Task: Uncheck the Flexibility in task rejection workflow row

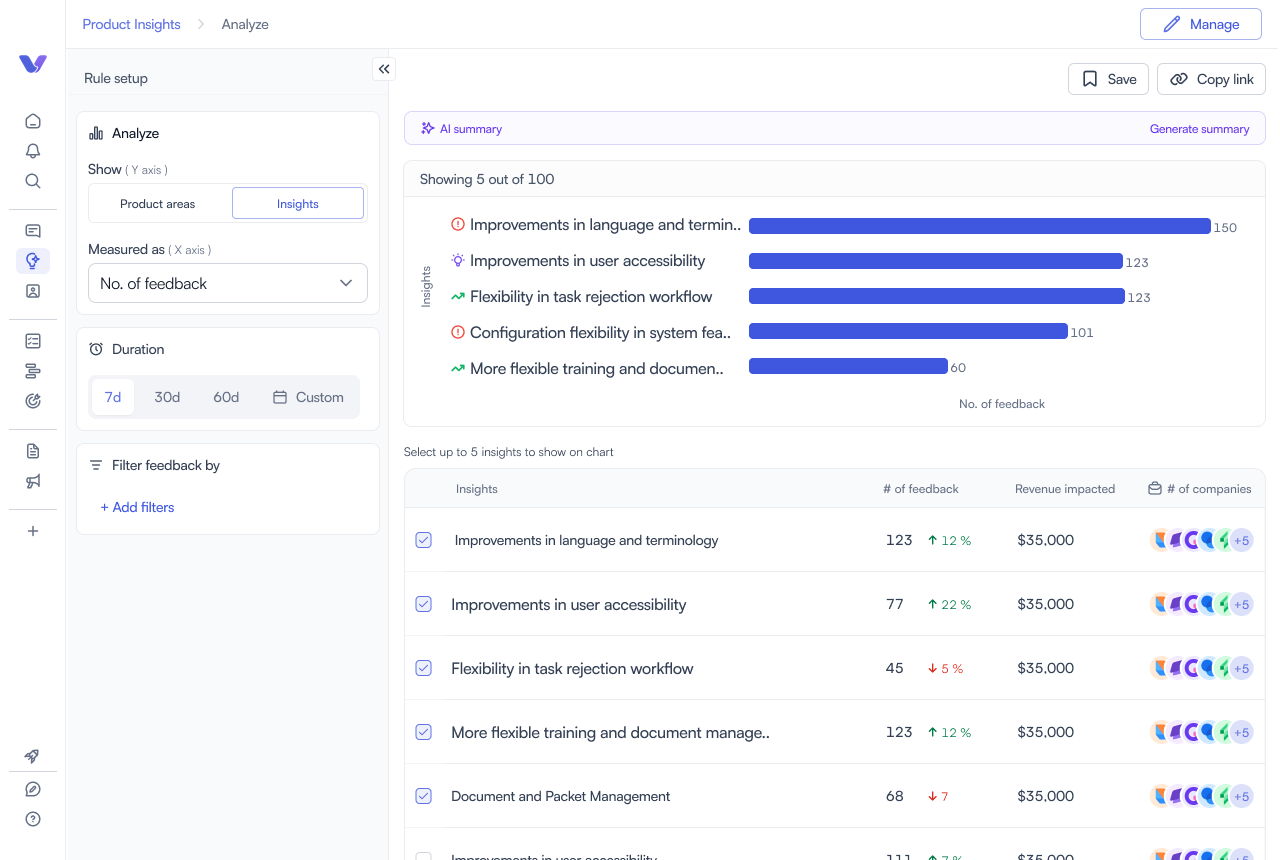Action: (424, 668)
